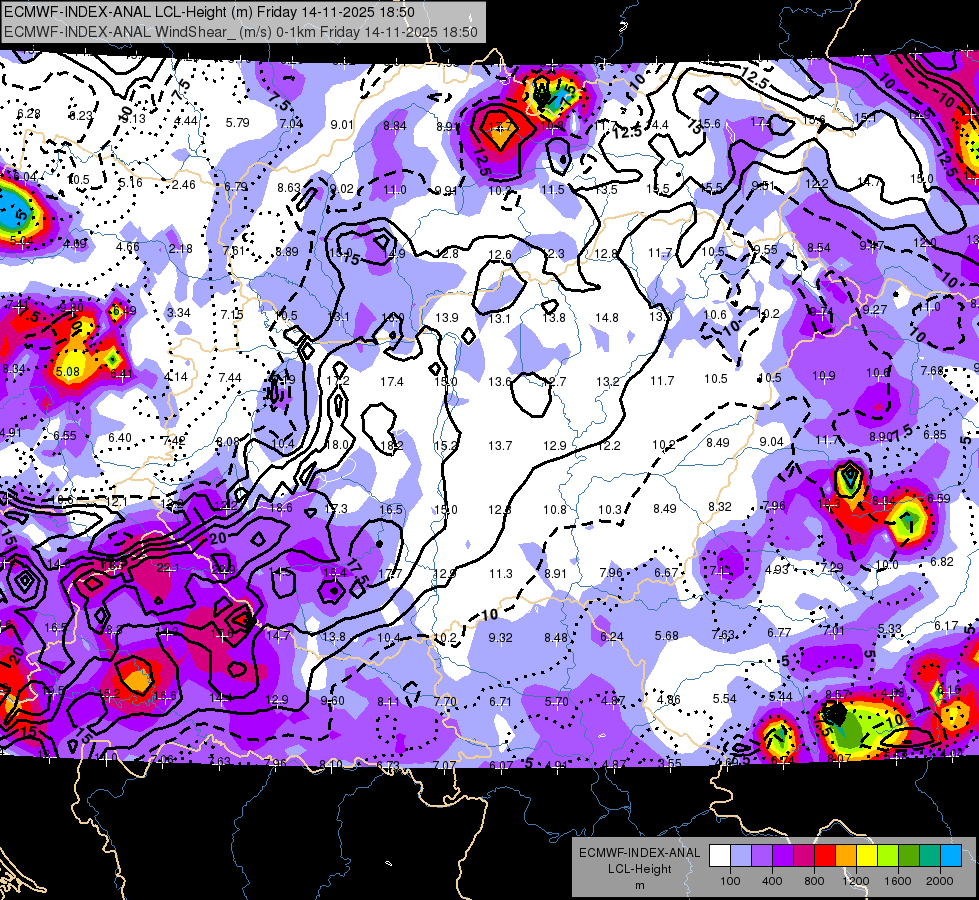The height and width of the screenshot is (900, 979).
Task: Select the grid value 10.9
Action: pos(824,375)
